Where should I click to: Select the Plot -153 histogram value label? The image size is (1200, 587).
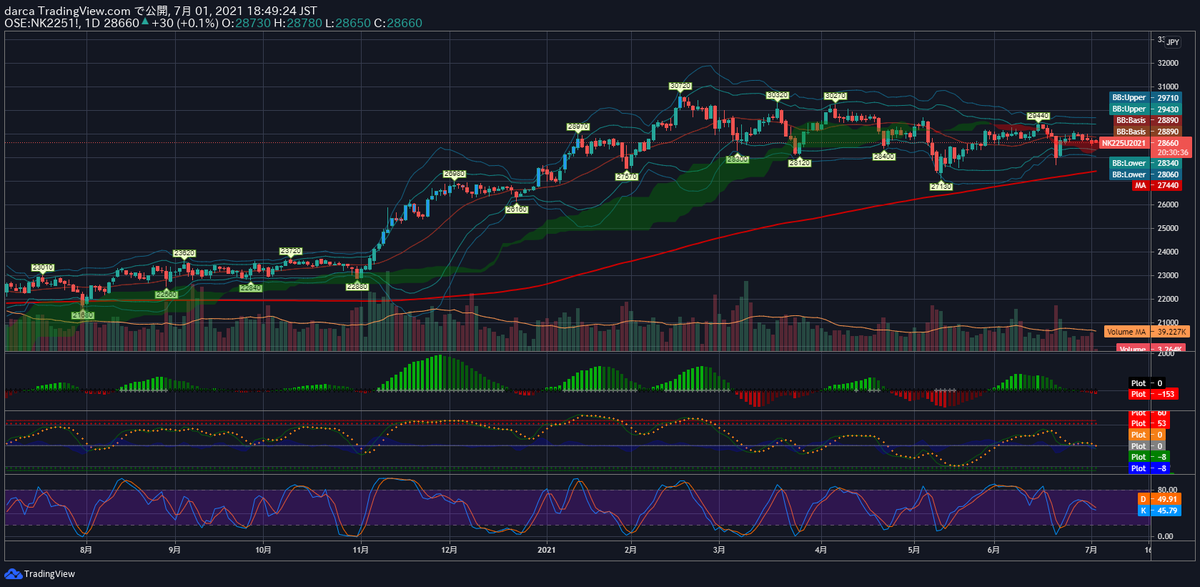(x=1155, y=395)
